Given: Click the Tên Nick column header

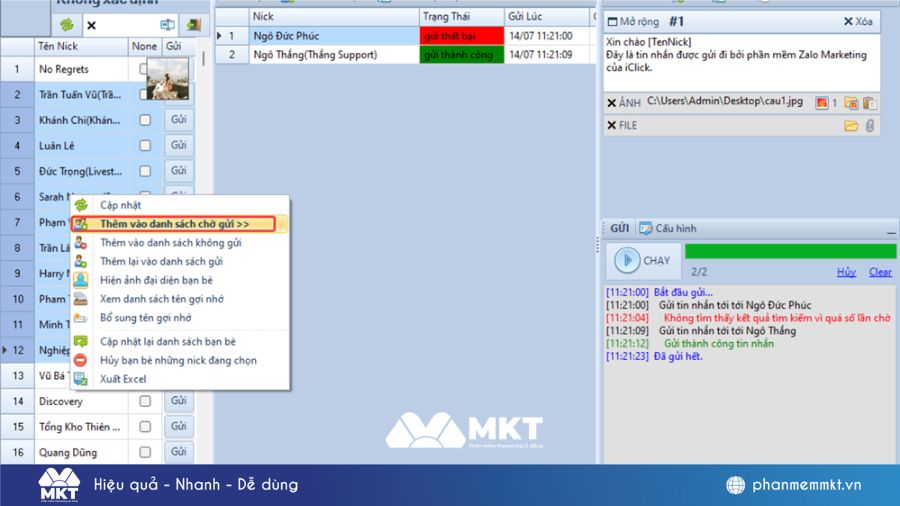Looking at the screenshot, I should tap(81, 46).
